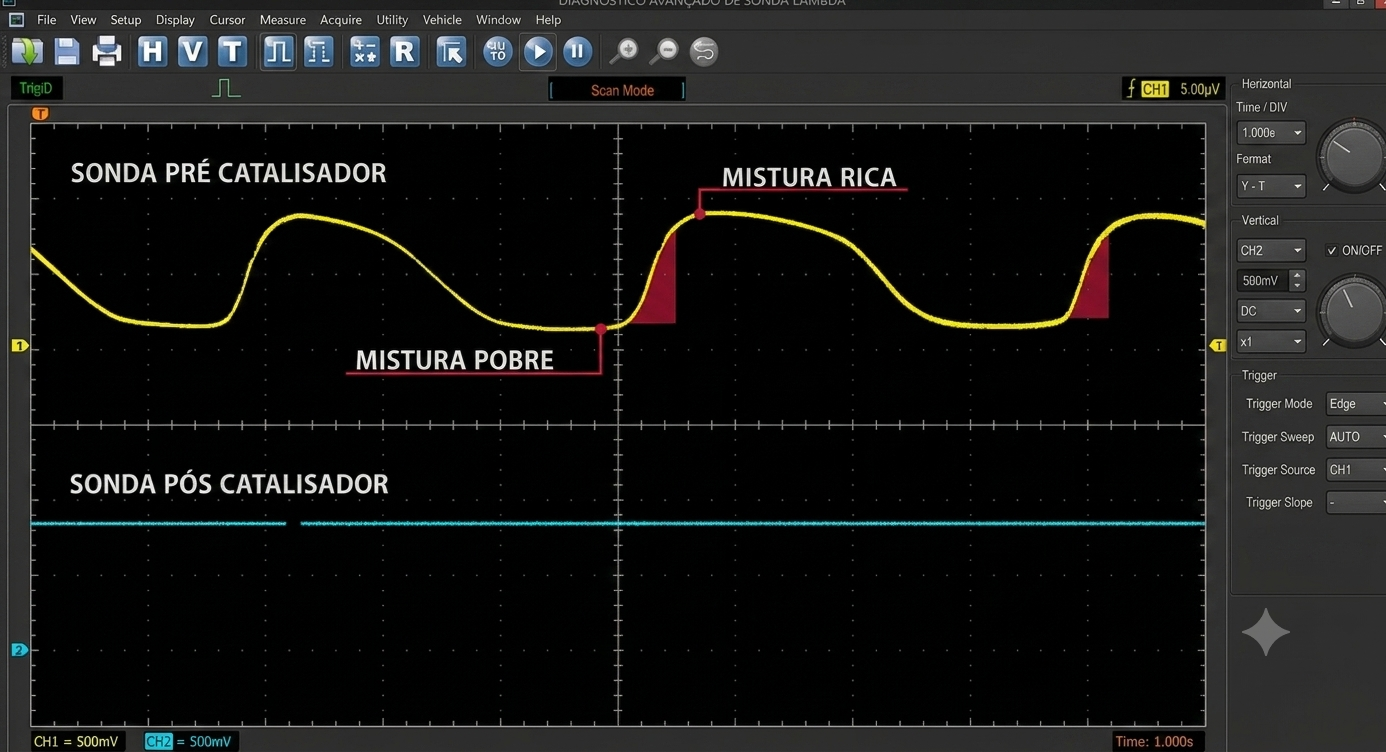1386x752 pixels.
Task: Click the yellow trigger level marker on right
Action: (1218, 345)
